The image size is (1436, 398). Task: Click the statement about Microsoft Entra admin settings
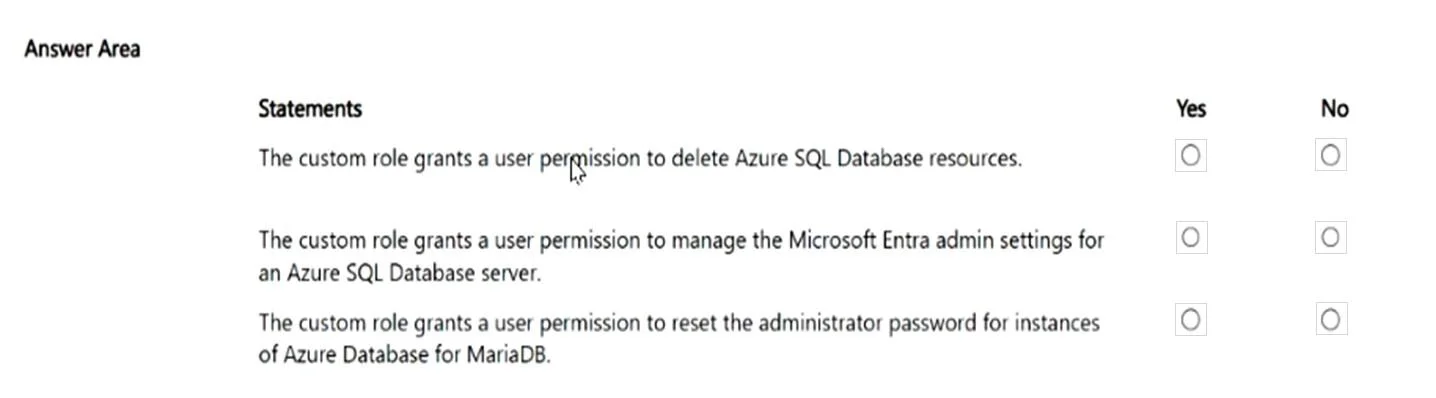pos(681,256)
